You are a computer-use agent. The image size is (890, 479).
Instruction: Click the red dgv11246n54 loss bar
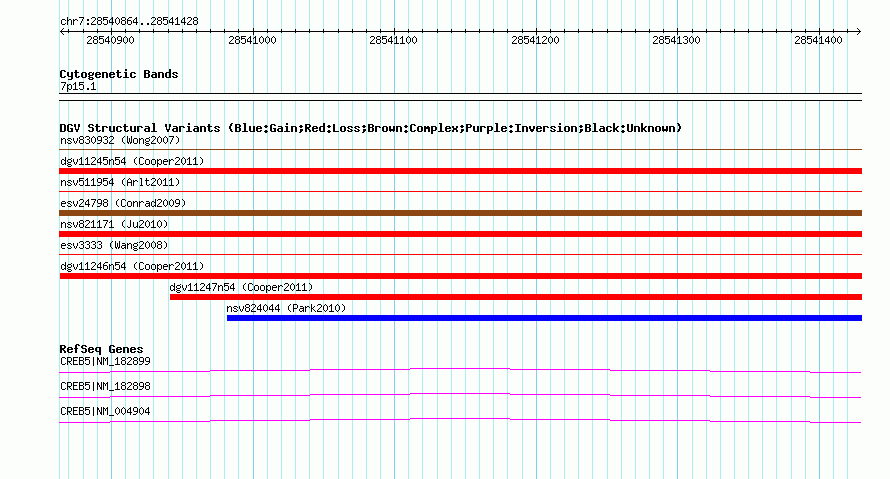460,276
